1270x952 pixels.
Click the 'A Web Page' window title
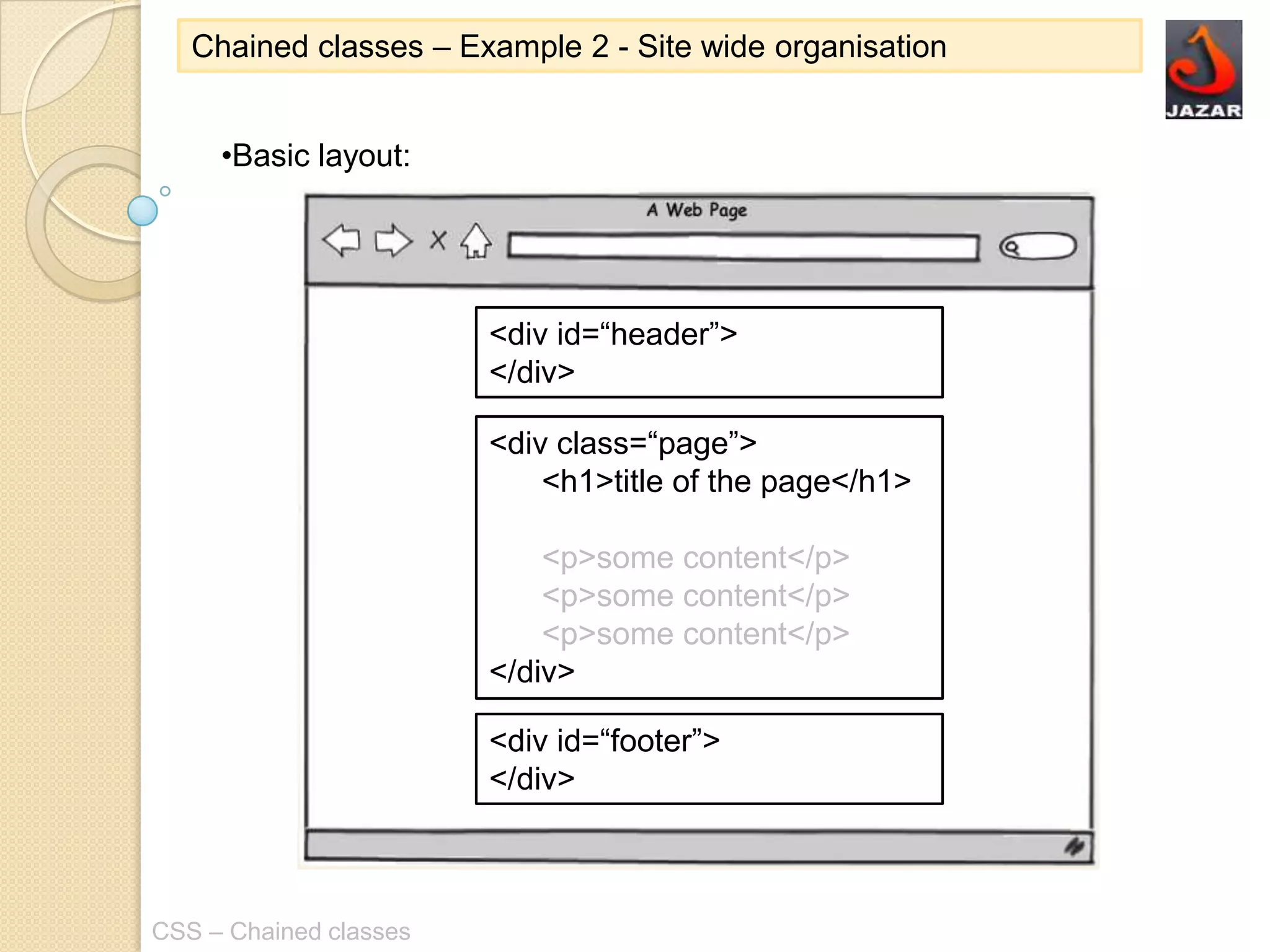[x=697, y=210]
